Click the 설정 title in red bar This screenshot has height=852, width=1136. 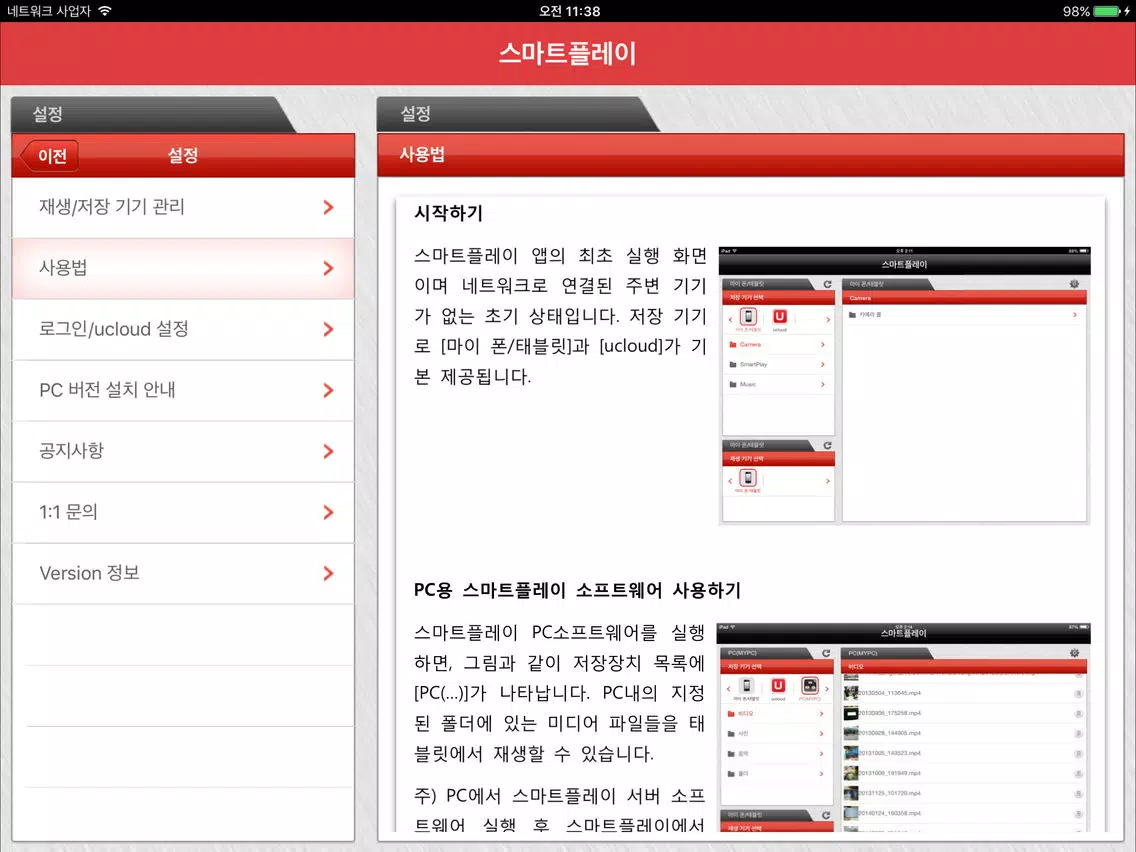[x=183, y=155]
